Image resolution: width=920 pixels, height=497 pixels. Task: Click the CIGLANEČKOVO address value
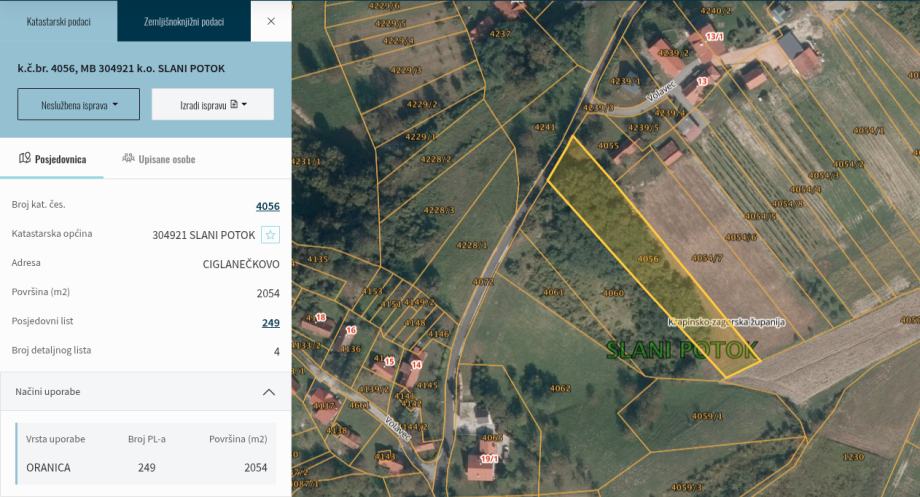coord(241,264)
